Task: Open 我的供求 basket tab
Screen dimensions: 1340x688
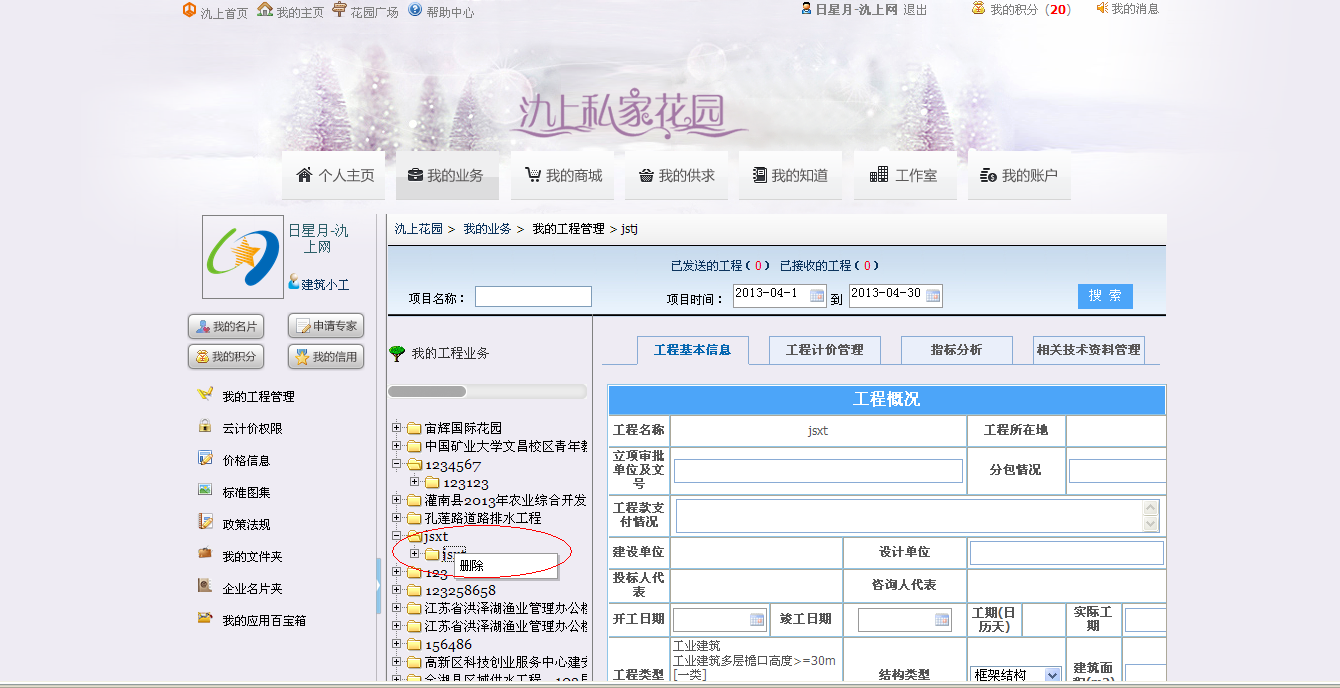Action: (x=677, y=175)
